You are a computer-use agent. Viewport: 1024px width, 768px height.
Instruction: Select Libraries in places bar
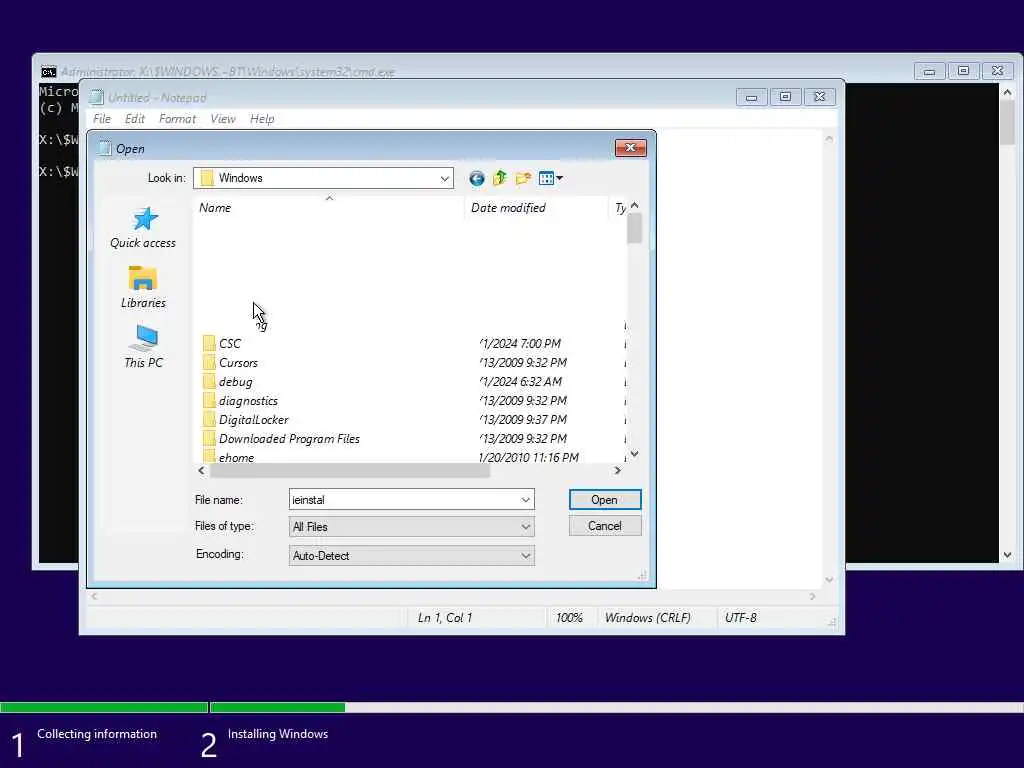tap(143, 287)
